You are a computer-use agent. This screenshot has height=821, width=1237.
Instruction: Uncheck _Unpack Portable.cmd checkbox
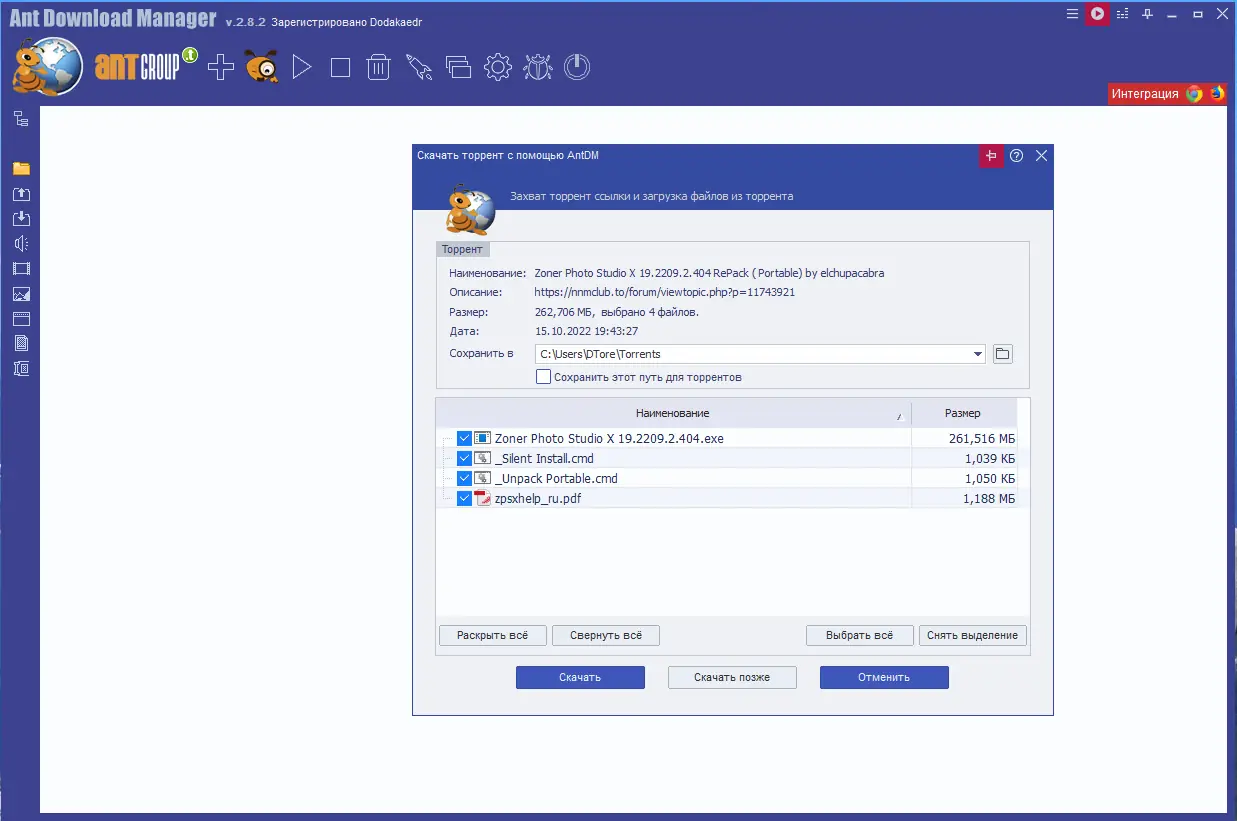coord(464,478)
